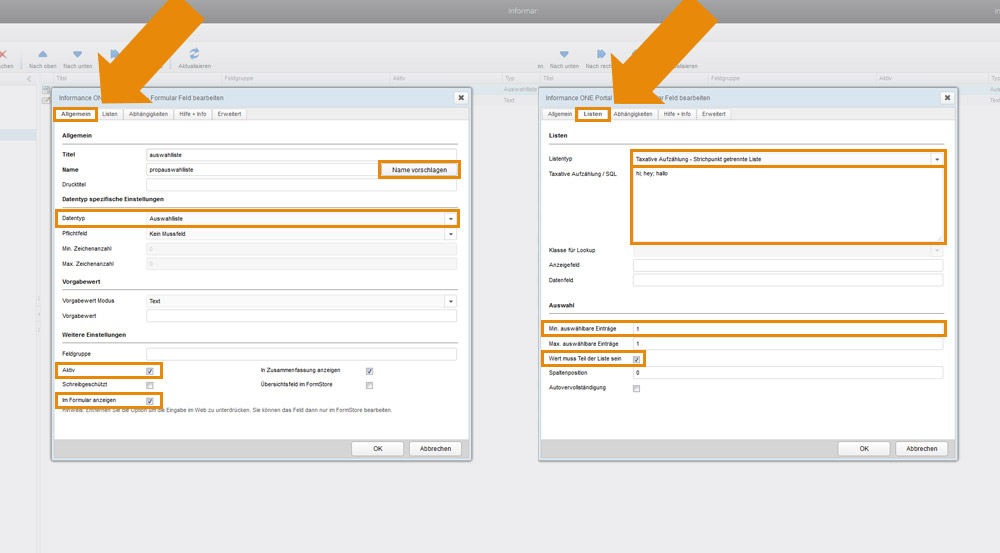Toggle Im Formular anzeigen checkbox
Image resolution: width=1000 pixels, height=553 pixels.
[x=150, y=401]
